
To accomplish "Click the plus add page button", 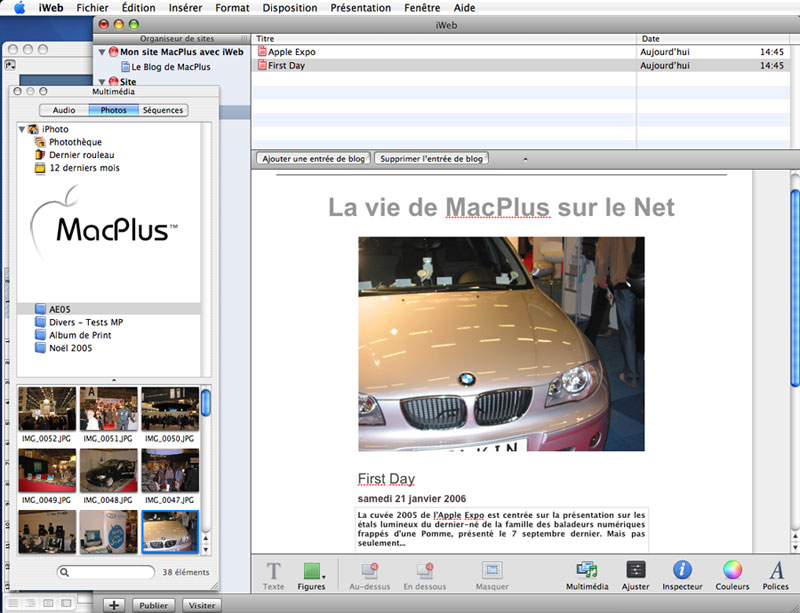I will tap(114, 605).
